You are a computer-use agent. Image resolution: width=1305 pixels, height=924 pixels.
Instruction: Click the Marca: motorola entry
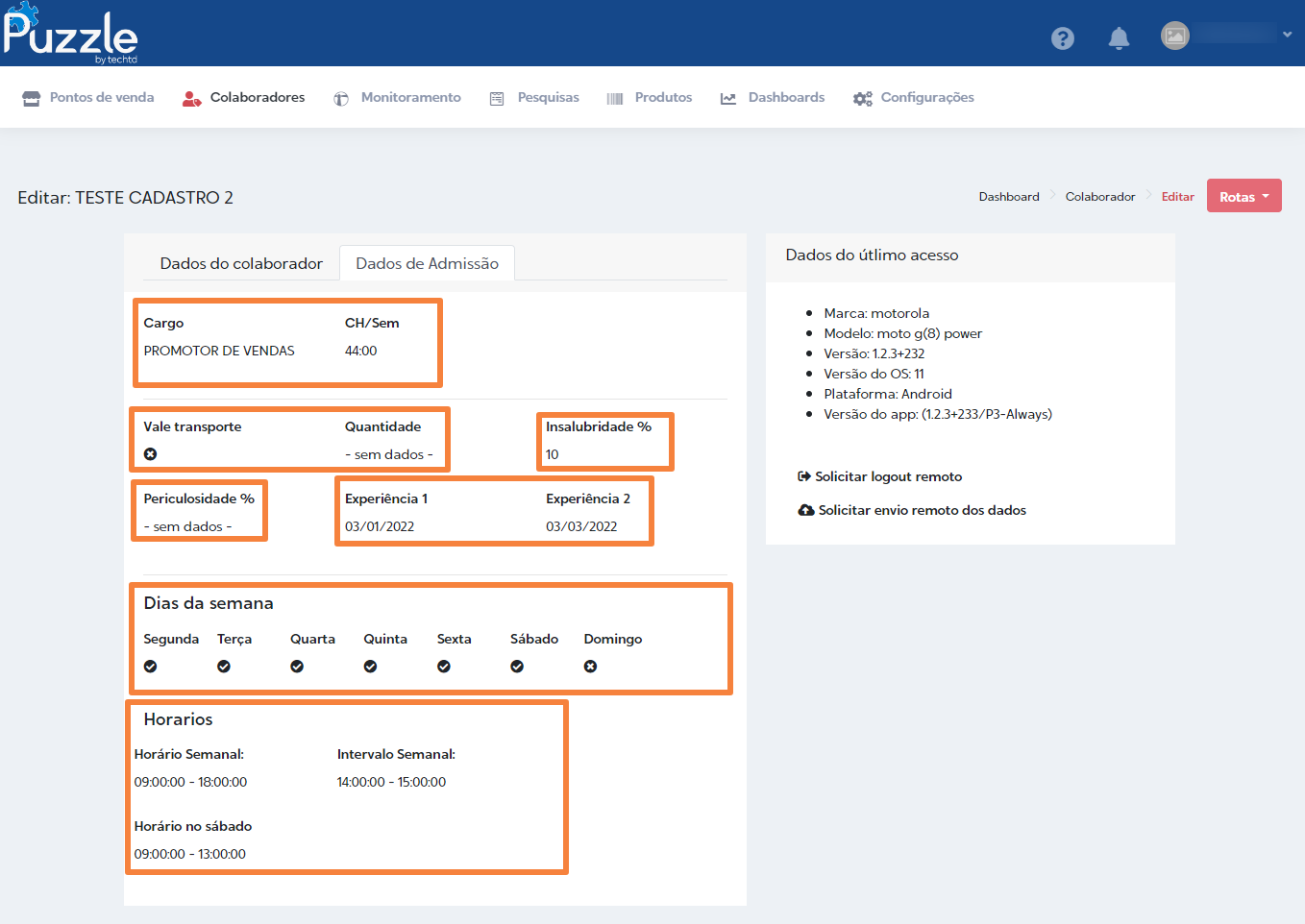point(876,313)
